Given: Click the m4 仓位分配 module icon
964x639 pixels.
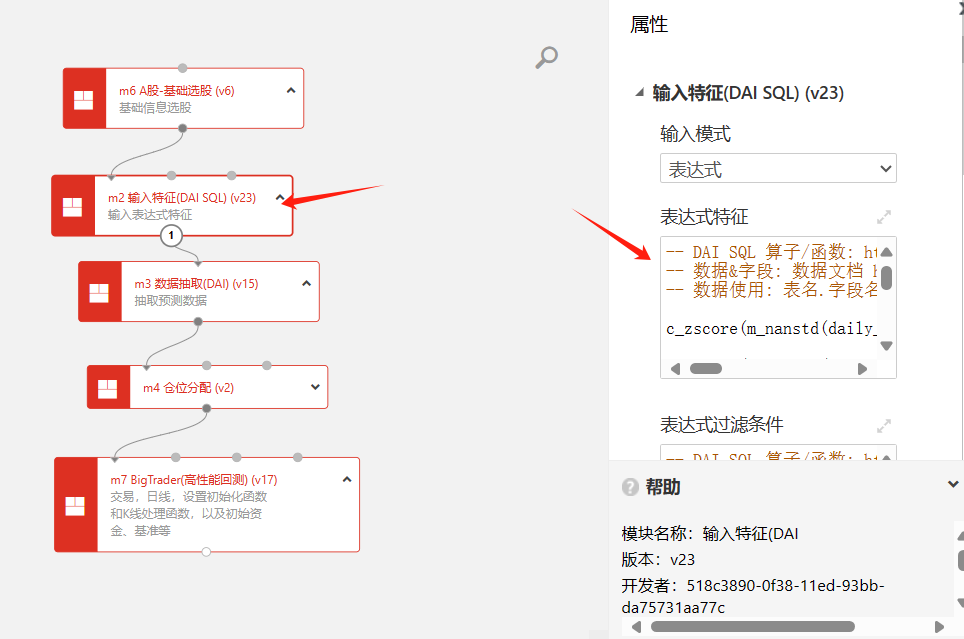Looking at the screenshot, I should (108, 387).
